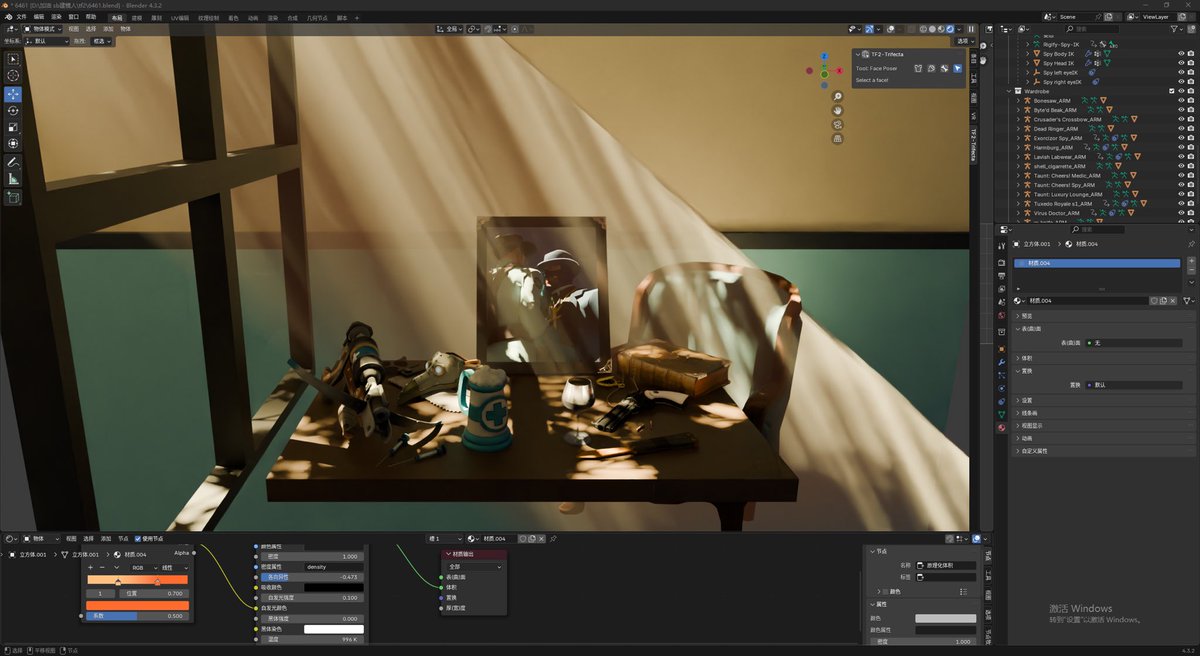Collapse the TF2-Trifecta panel header
Viewport: 1200px width, 656px height.
pos(857,54)
